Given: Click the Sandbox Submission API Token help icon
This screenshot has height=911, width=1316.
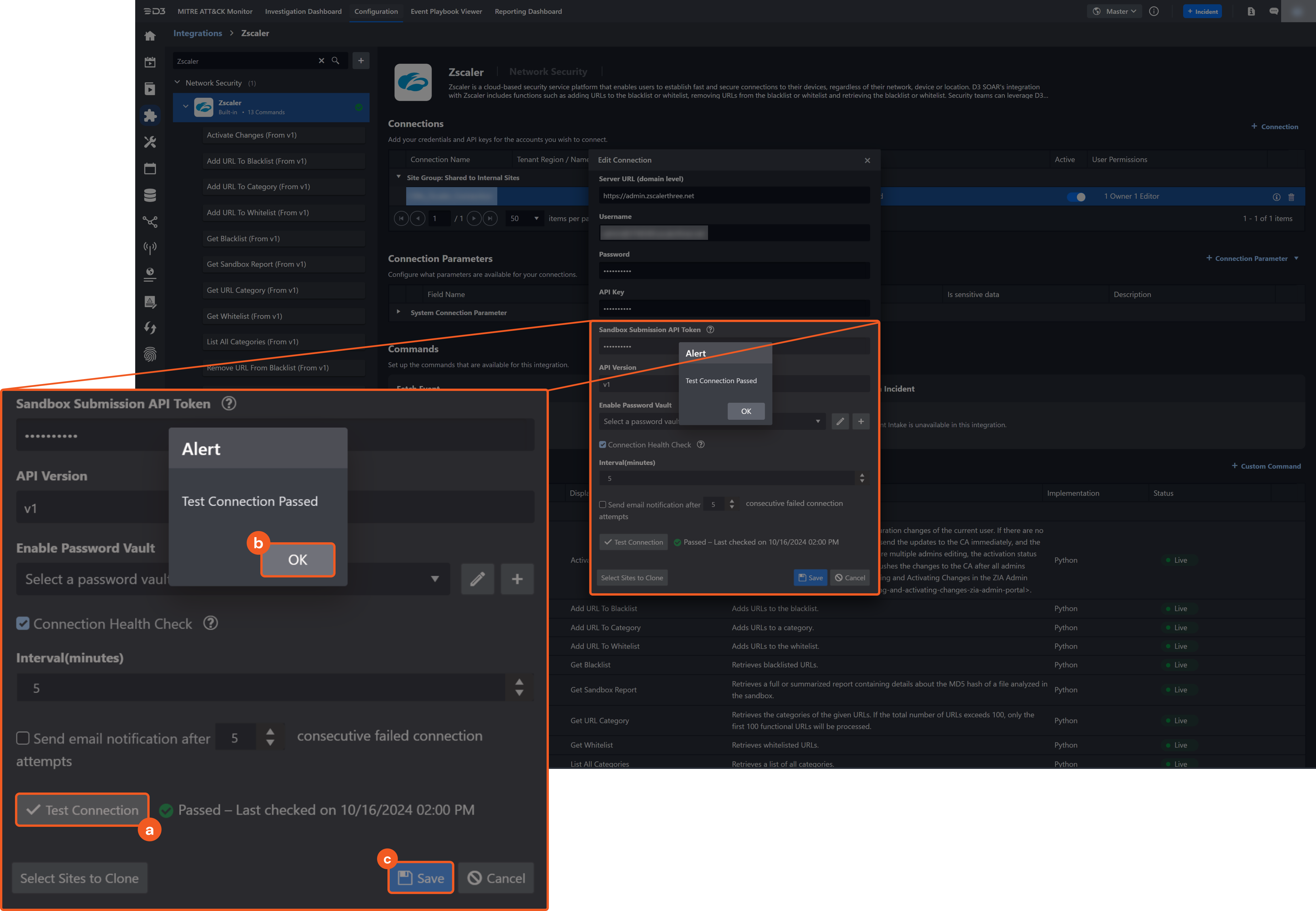Looking at the screenshot, I should point(710,329).
